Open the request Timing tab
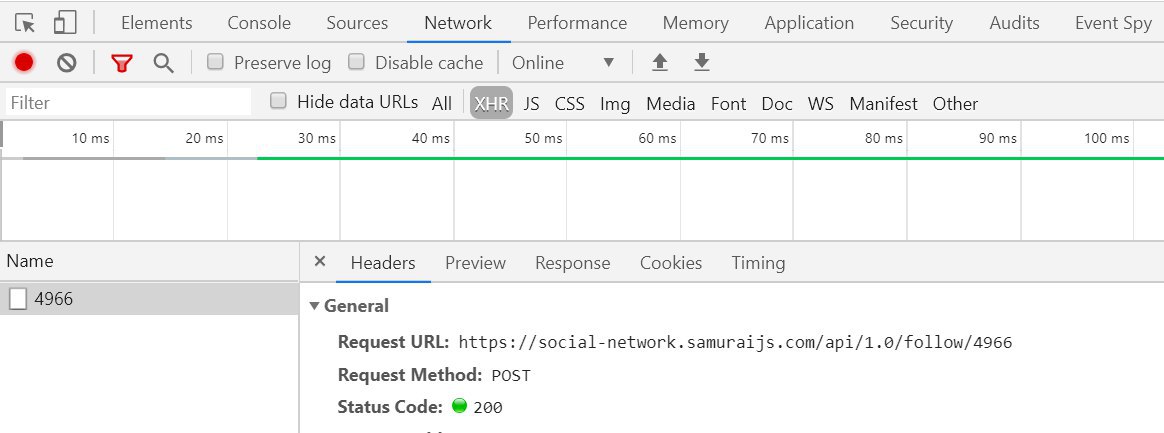1164x433 pixels. 758,263
